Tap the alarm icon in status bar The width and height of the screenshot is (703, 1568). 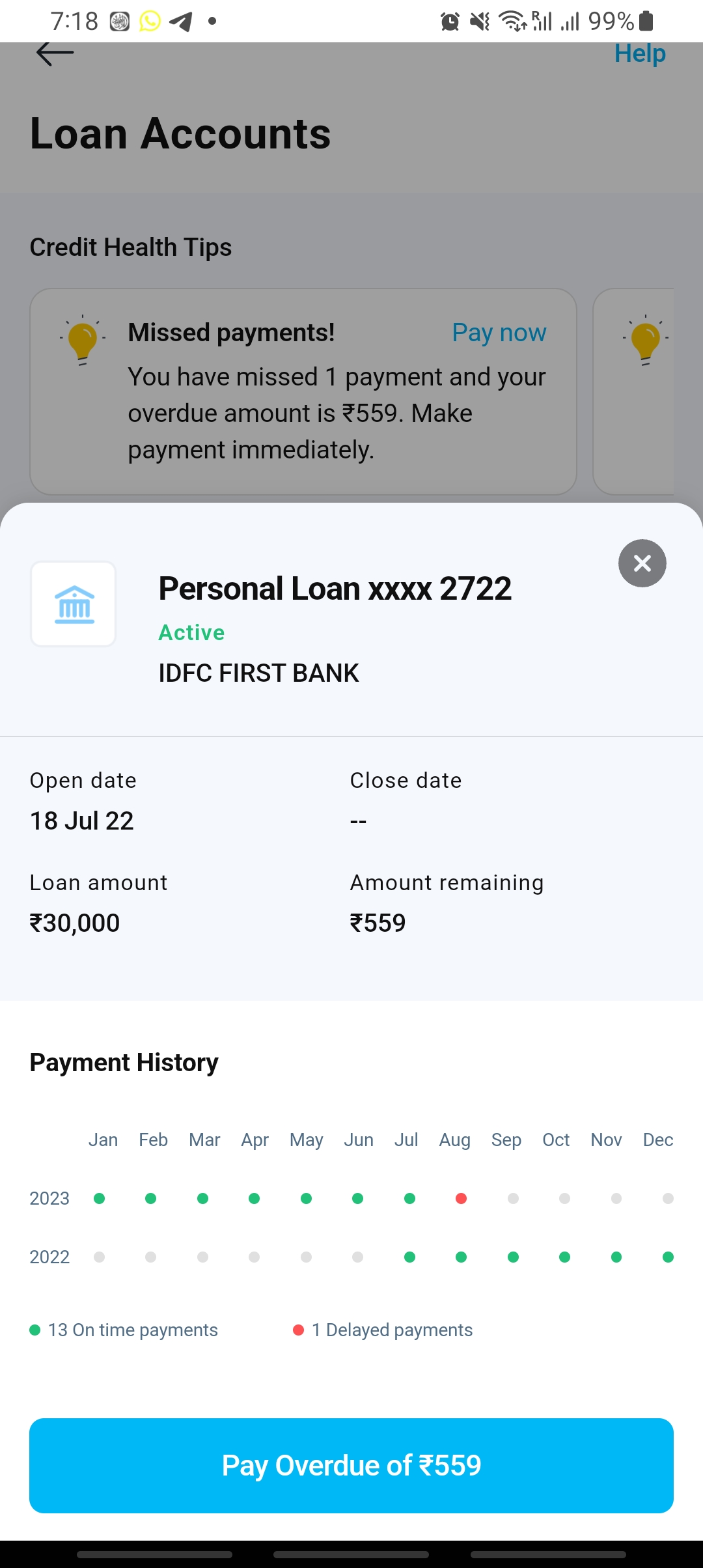(450, 21)
